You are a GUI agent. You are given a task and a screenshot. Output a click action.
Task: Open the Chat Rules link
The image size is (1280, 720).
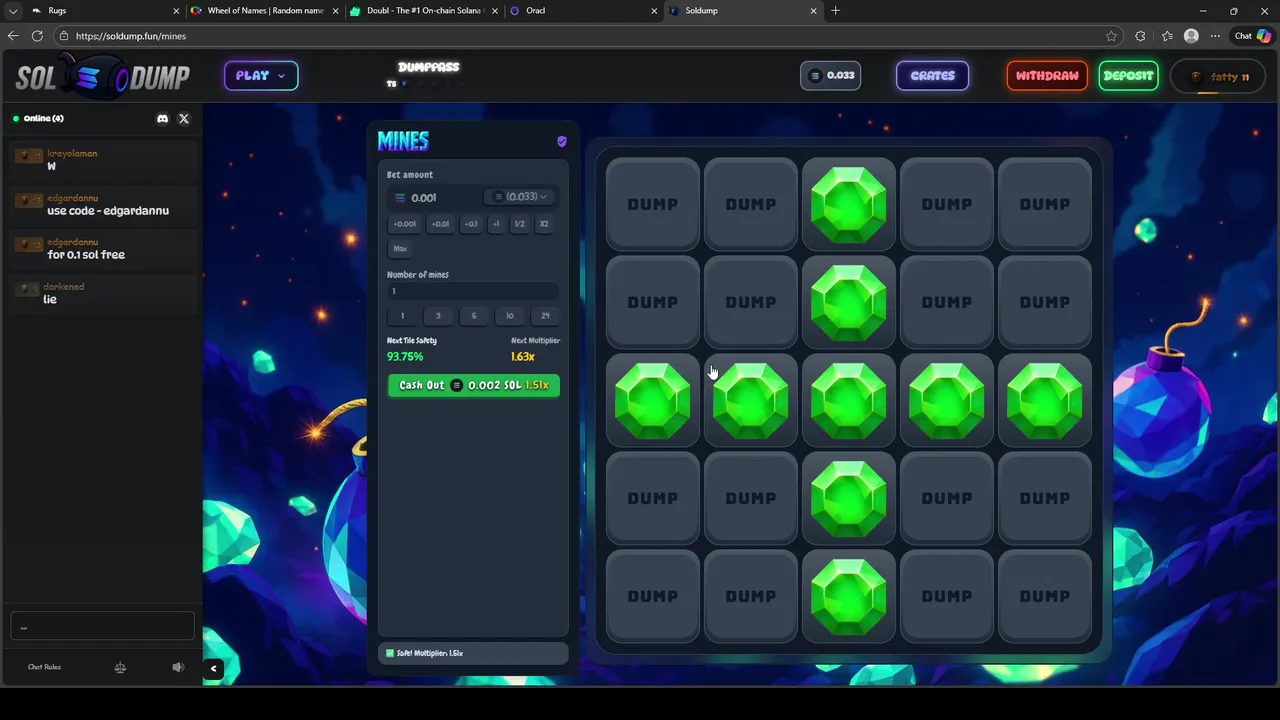[x=45, y=667]
